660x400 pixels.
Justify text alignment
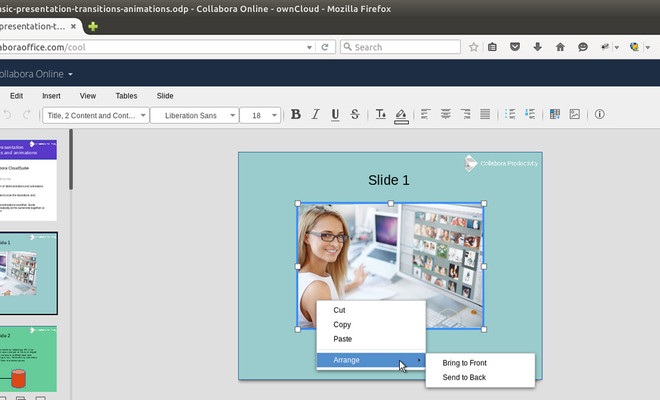coord(485,114)
